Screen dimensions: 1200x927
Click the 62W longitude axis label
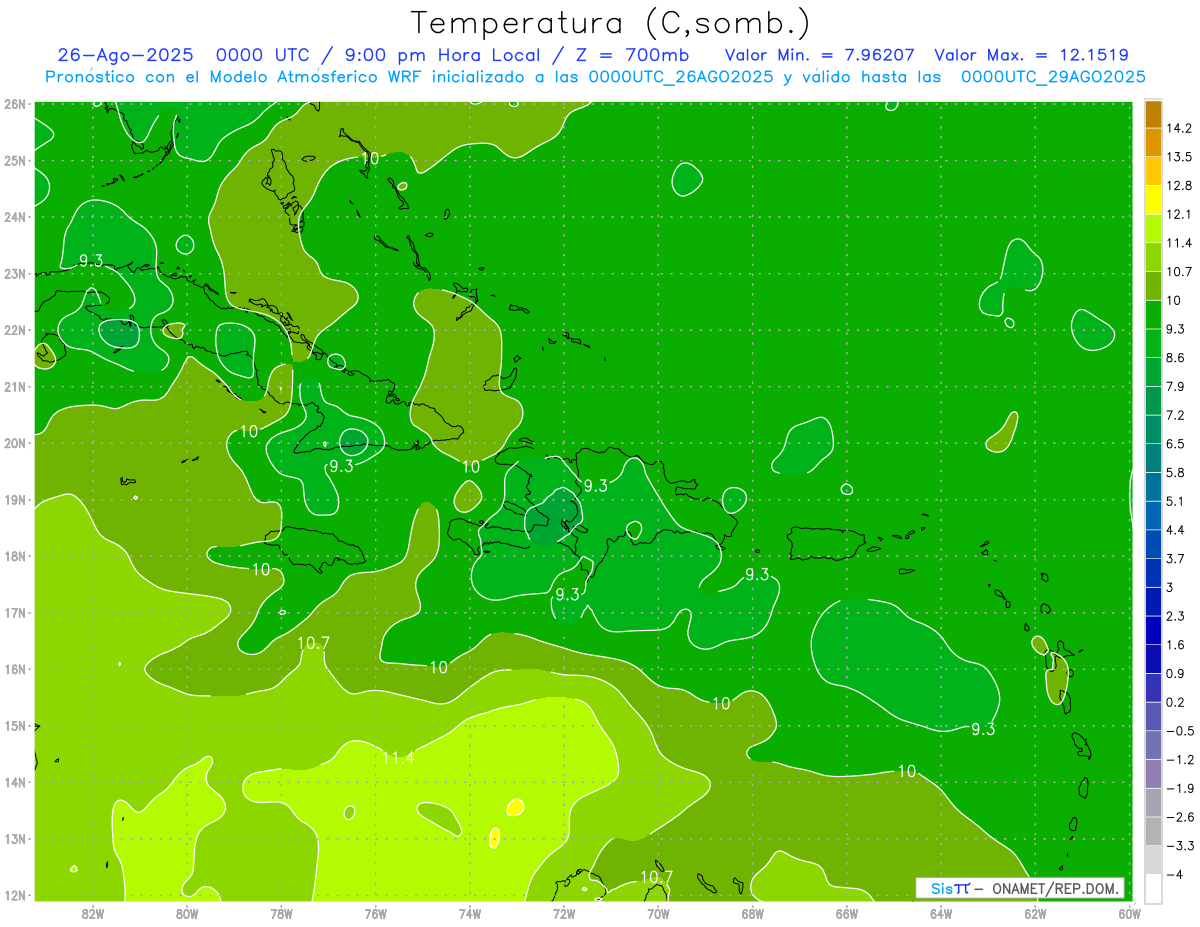click(1035, 912)
